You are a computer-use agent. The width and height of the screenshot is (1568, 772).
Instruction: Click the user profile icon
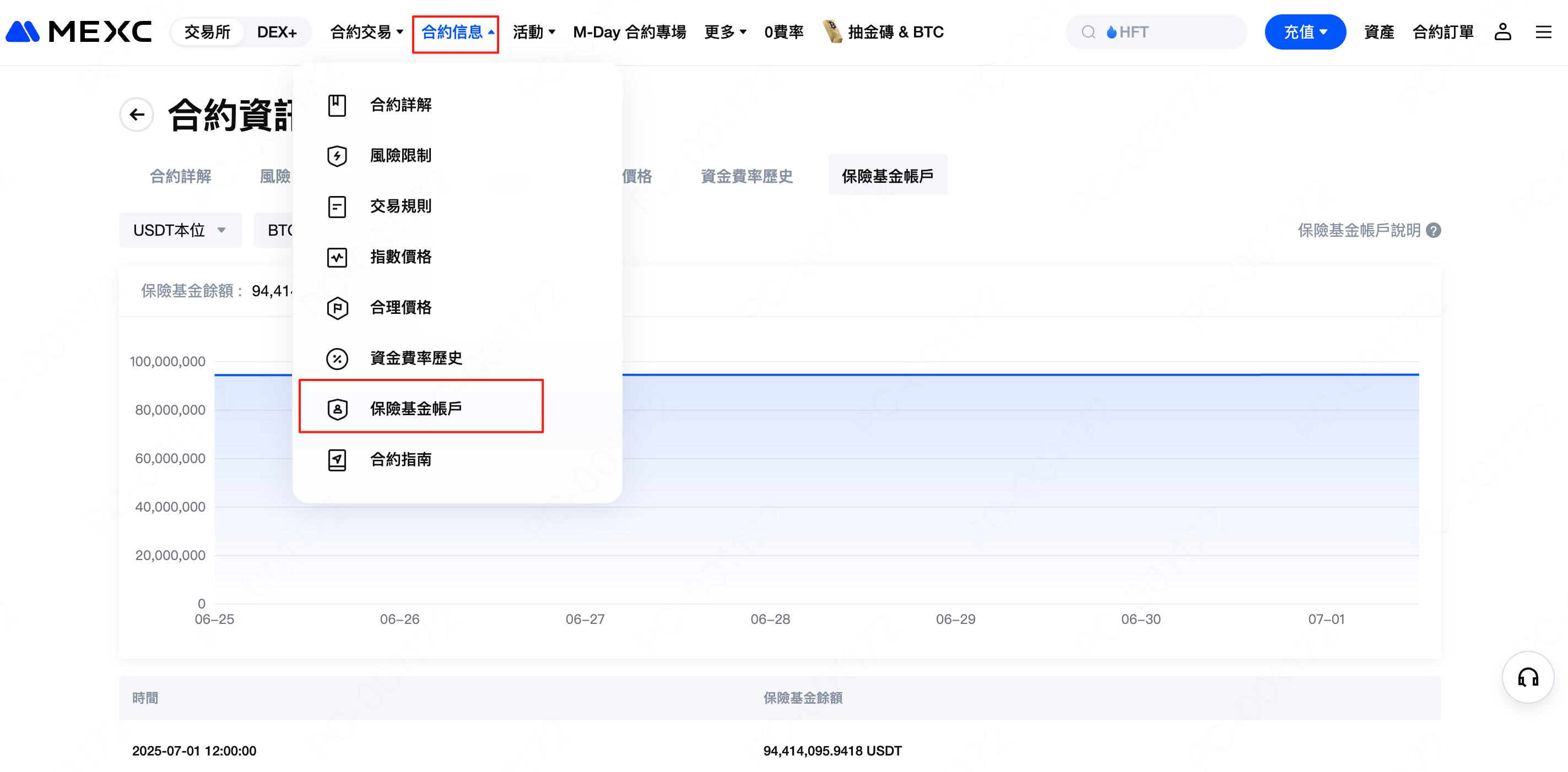1502,31
